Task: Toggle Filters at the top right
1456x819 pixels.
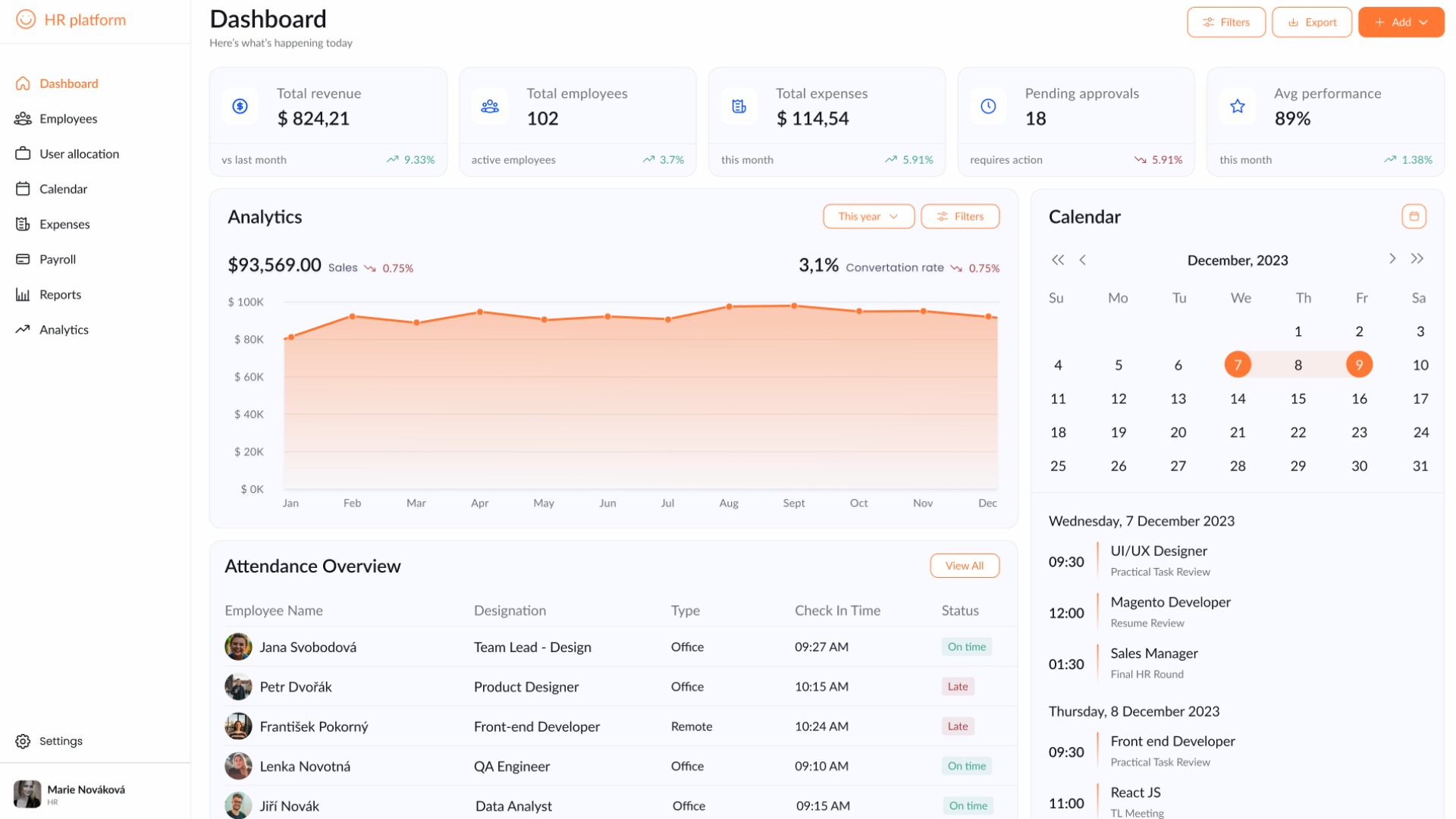Action: [x=1225, y=22]
